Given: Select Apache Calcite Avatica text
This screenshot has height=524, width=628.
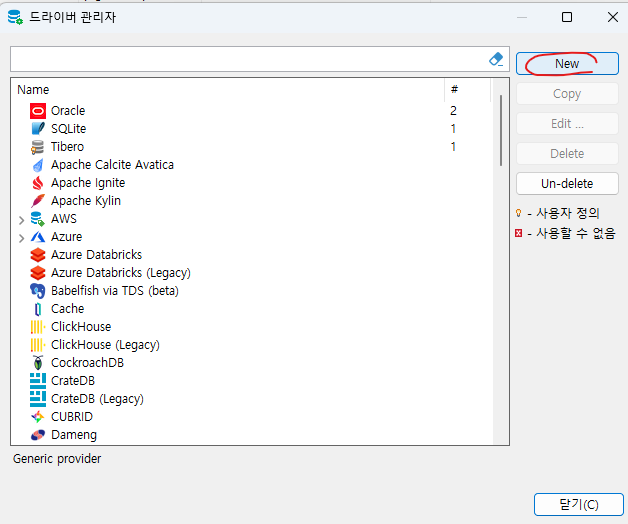Looking at the screenshot, I should coord(113,165).
